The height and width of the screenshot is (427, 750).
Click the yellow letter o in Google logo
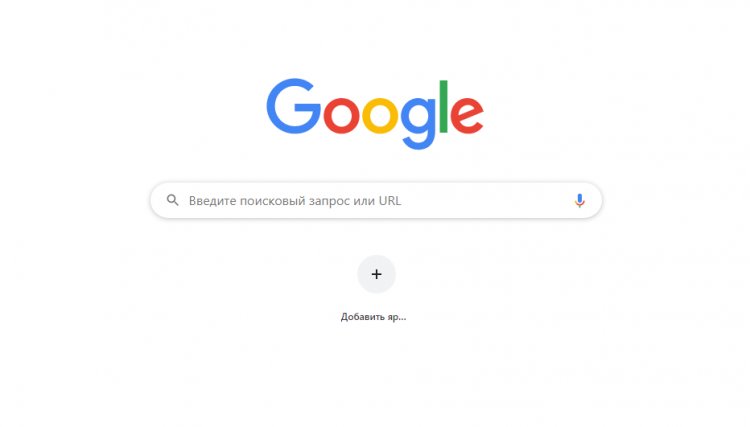coord(380,115)
